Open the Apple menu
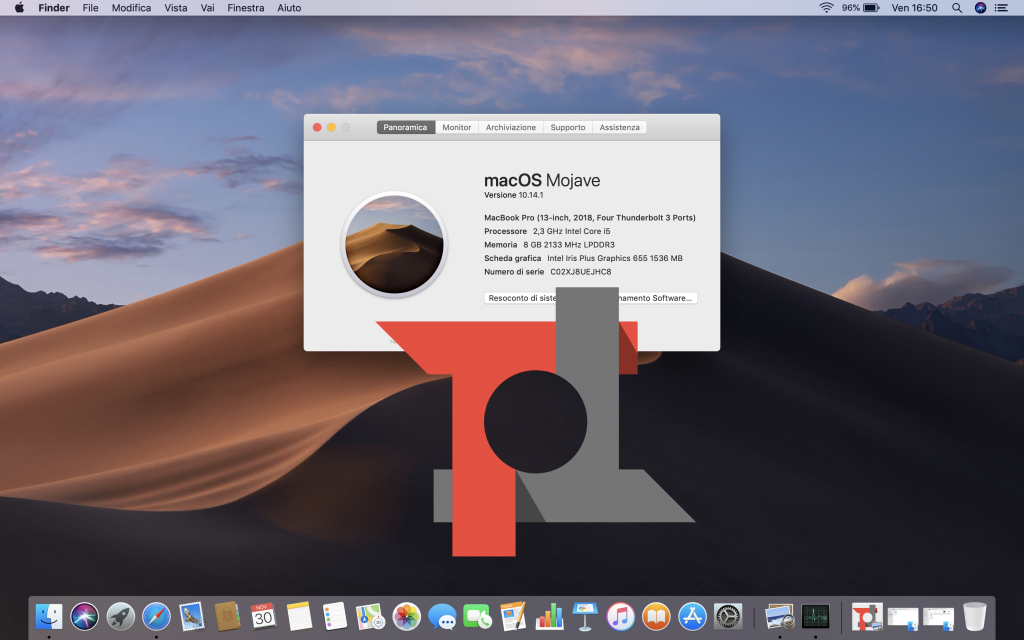The height and width of the screenshot is (640, 1024). pyautogui.click(x=18, y=8)
